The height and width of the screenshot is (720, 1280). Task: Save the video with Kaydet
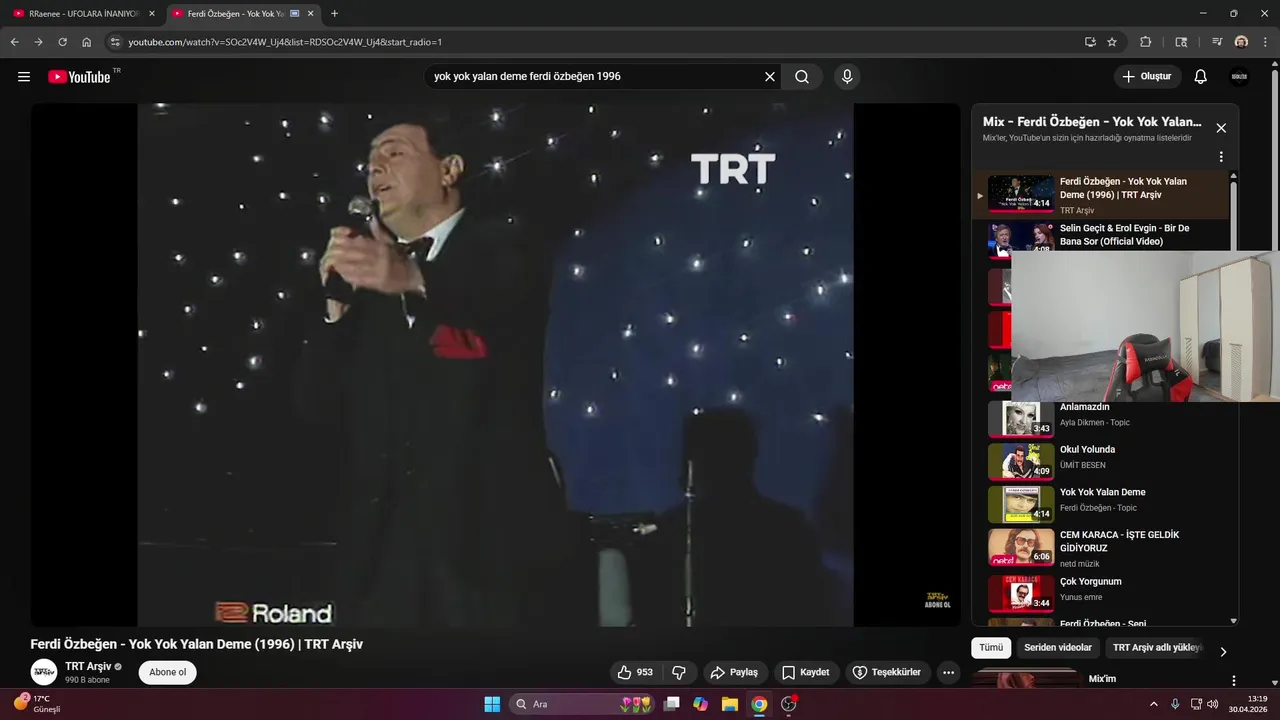coord(806,672)
